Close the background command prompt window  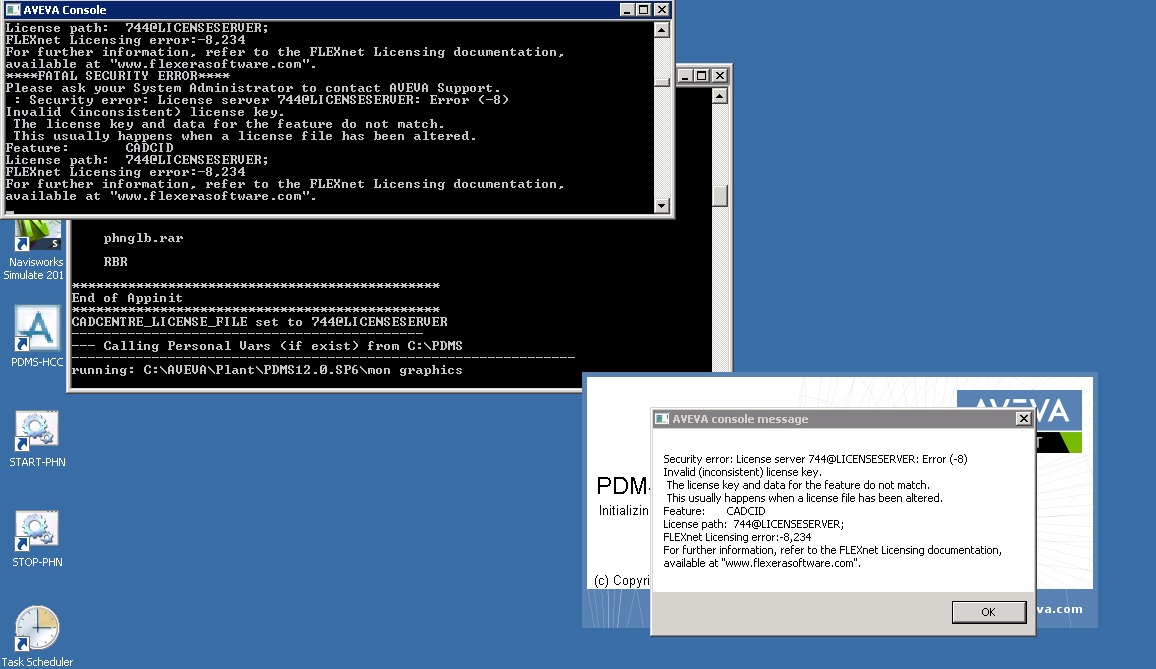pyautogui.click(x=720, y=75)
